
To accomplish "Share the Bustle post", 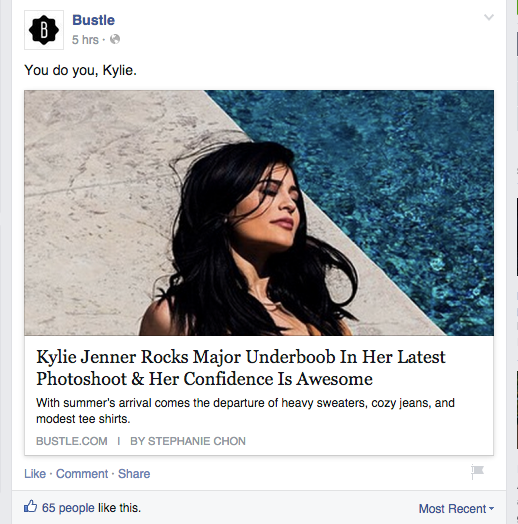I will click(134, 474).
